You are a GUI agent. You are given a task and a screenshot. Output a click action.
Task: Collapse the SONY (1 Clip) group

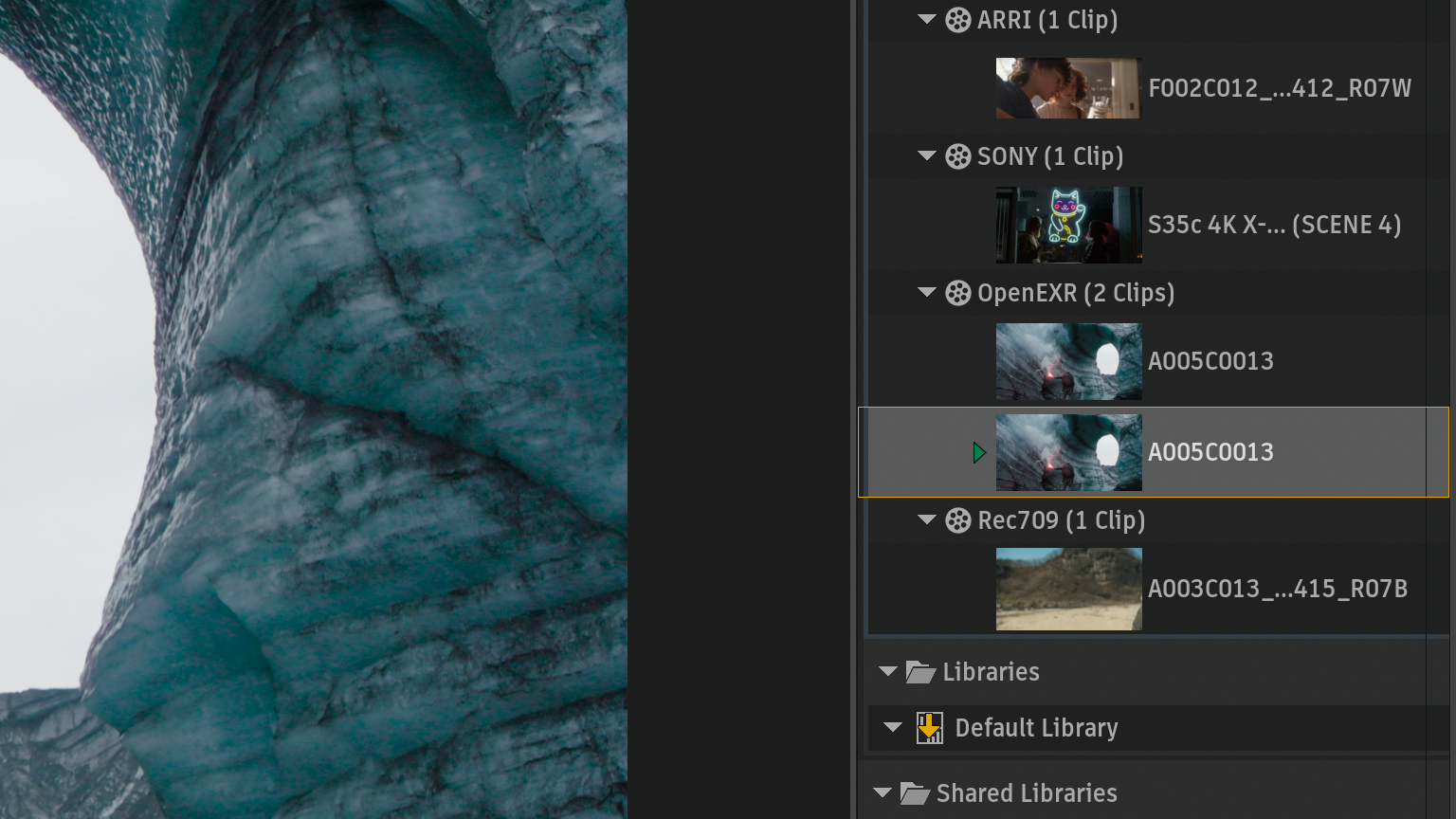click(927, 155)
